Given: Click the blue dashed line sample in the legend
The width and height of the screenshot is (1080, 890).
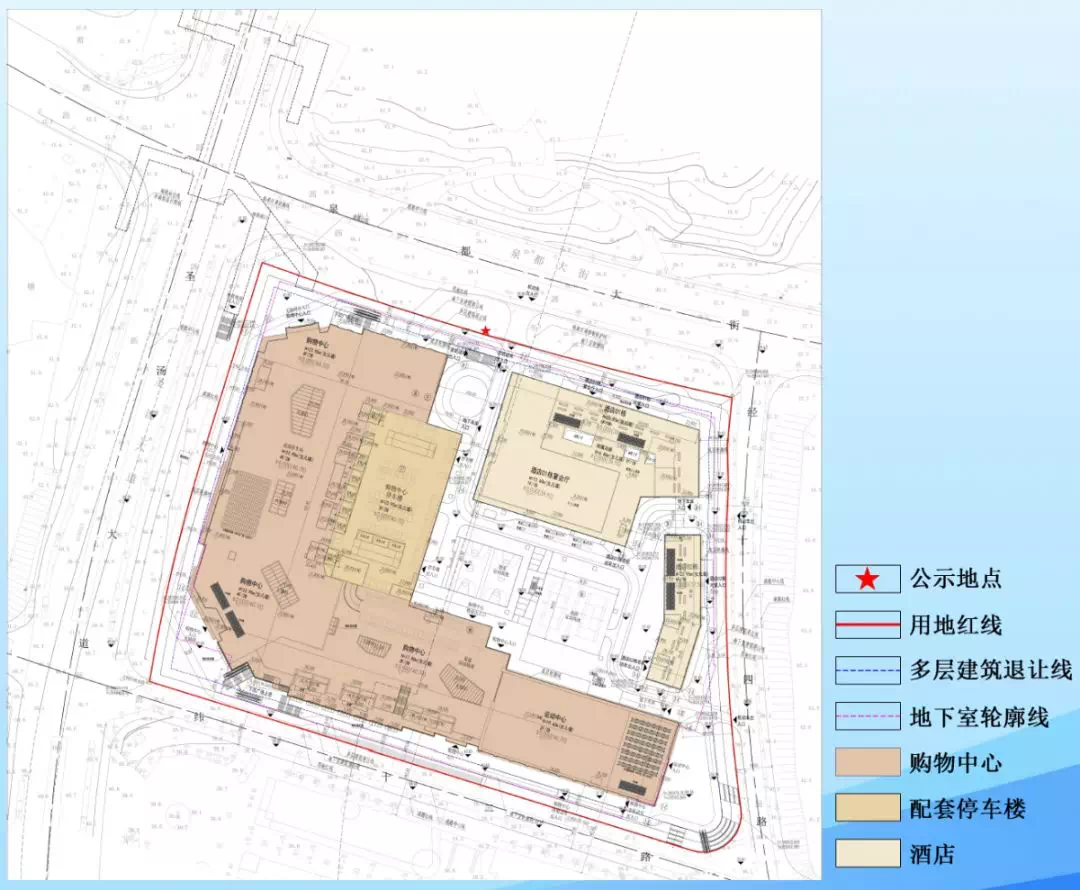Looking at the screenshot, I should 867,671.
